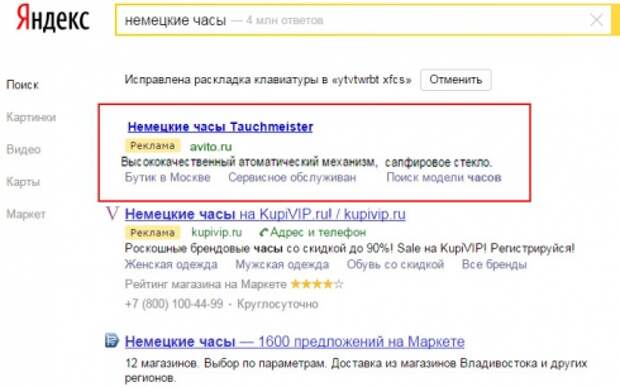Screen dimensions: 620x387
Task: Click the Круглосуточно working hours text
Action: coord(278,304)
